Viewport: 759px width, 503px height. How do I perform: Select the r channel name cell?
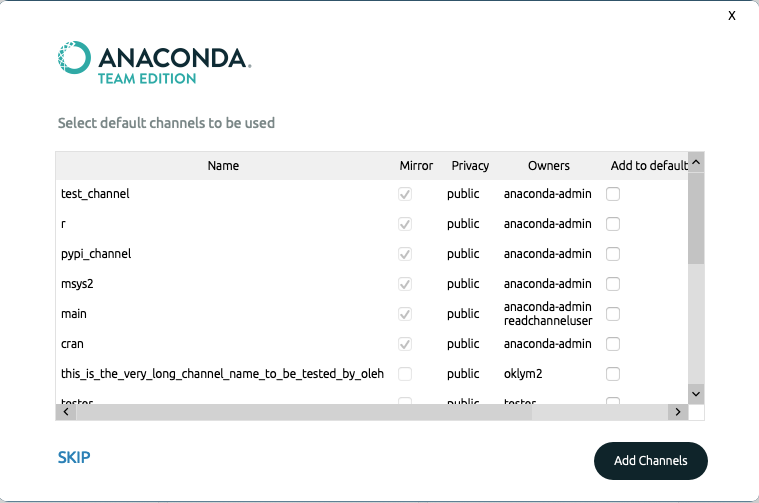coord(63,224)
